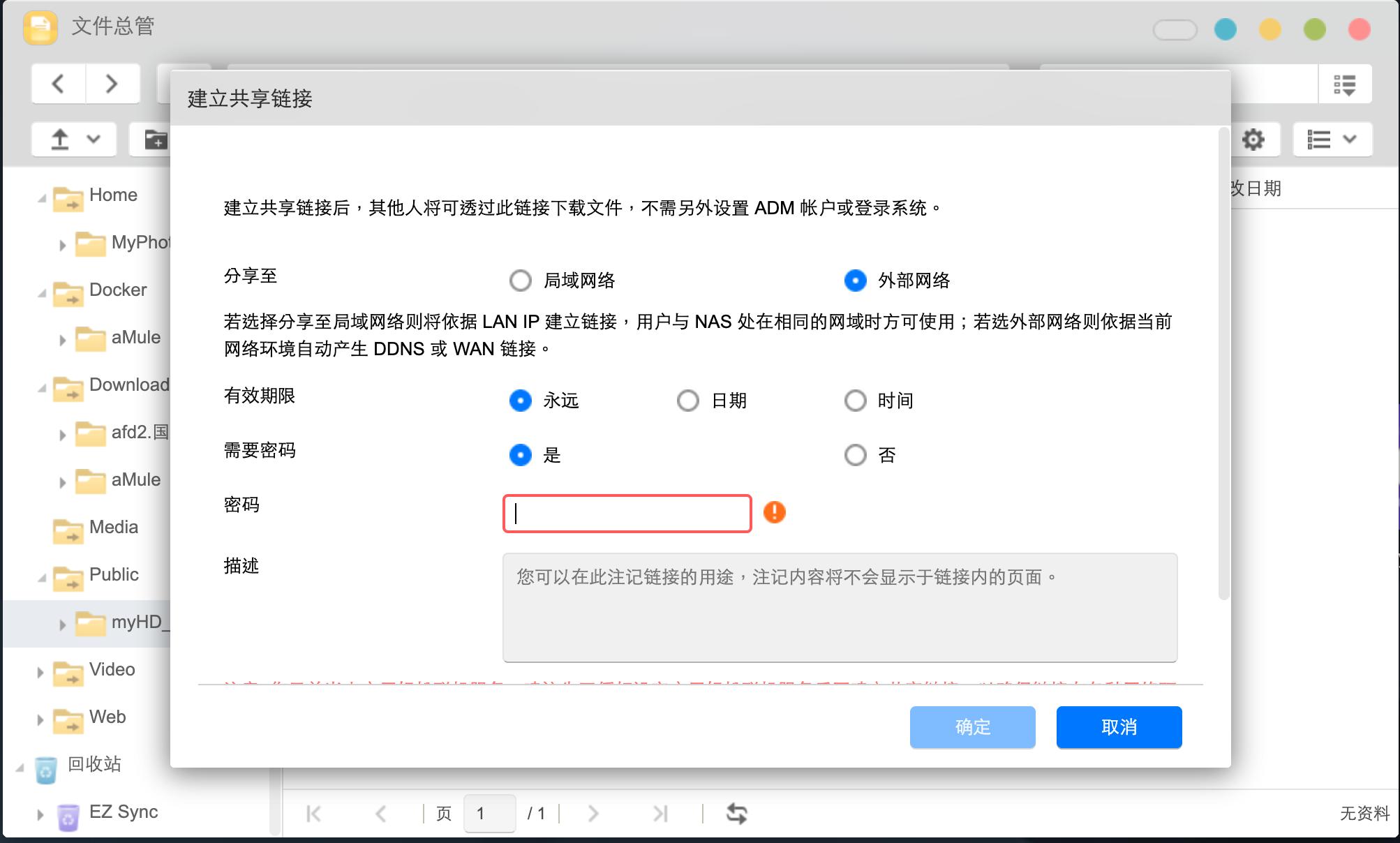The height and width of the screenshot is (843, 1400).
Task: Click the 确定 confirm button
Action: [x=972, y=727]
